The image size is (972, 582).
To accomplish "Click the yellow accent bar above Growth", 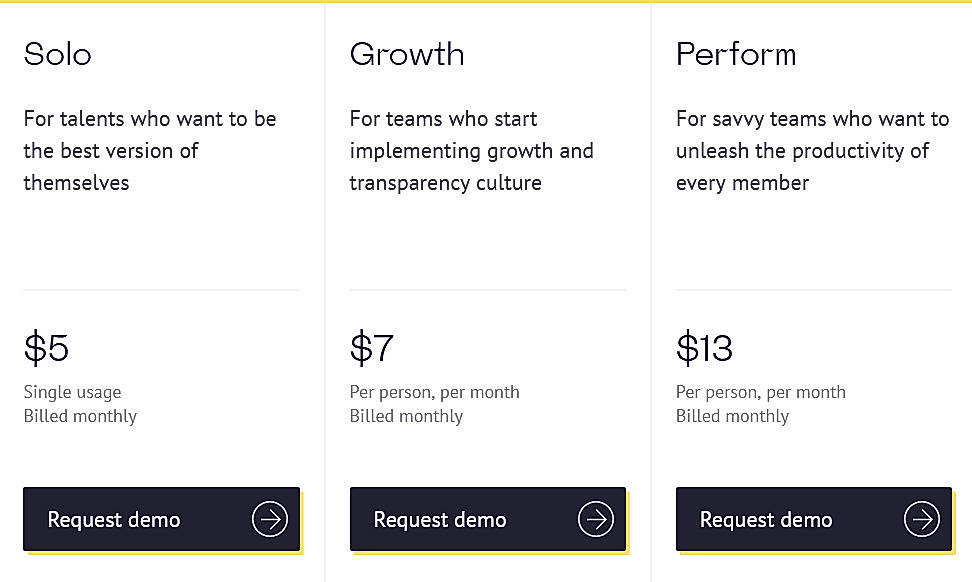I will click(x=487, y=4).
